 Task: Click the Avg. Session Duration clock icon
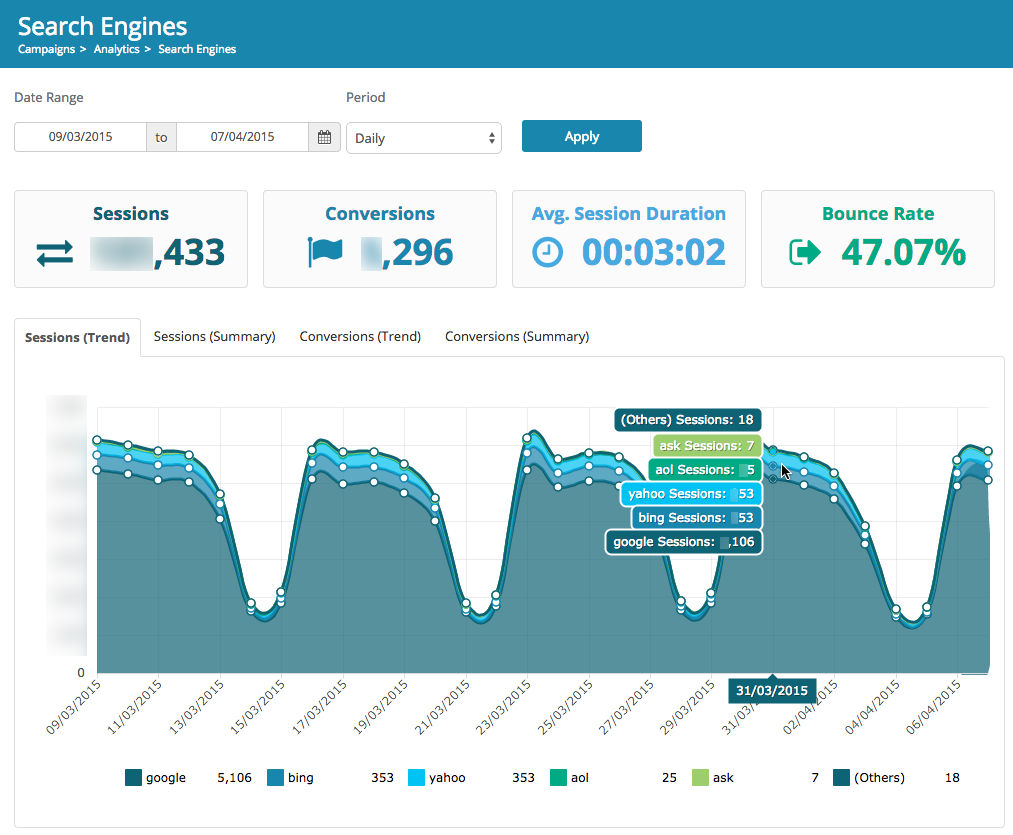coord(547,253)
